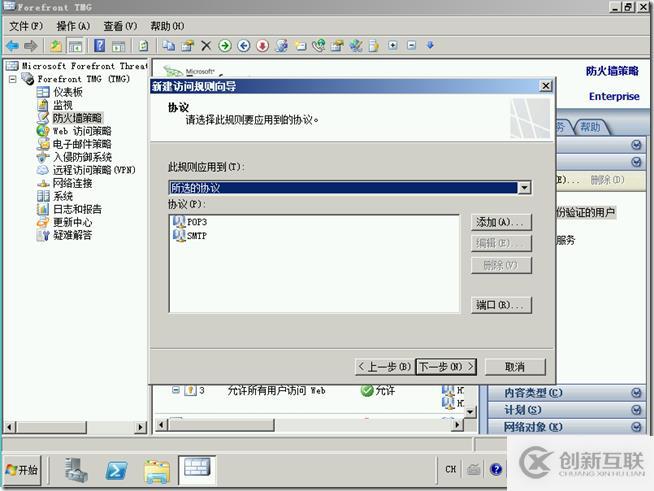Click the Forefront TMG taskbar button
This screenshot has width=654, height=491.
point(197,470)
